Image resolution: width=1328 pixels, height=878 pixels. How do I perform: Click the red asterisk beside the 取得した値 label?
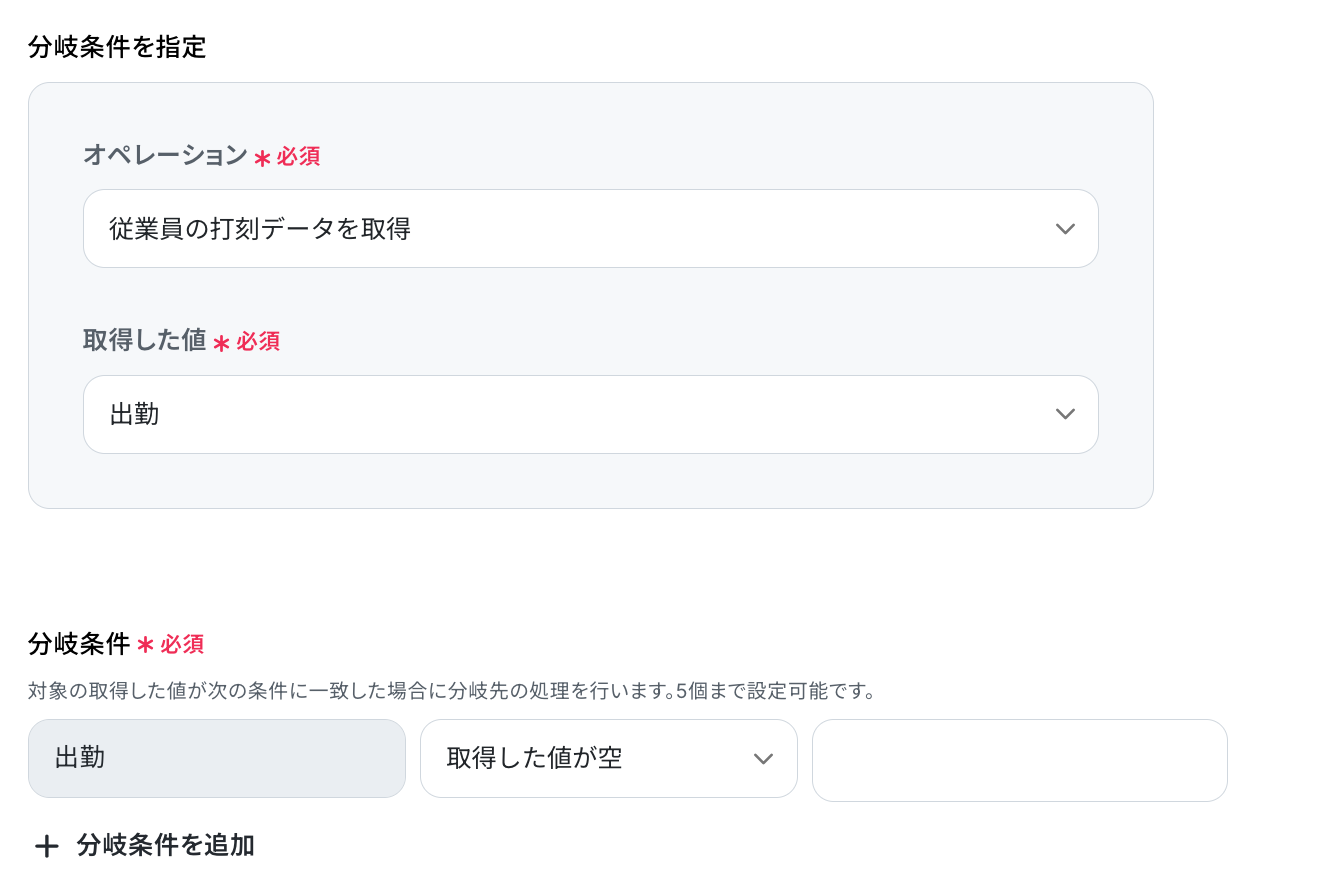(x=221, y=343)
